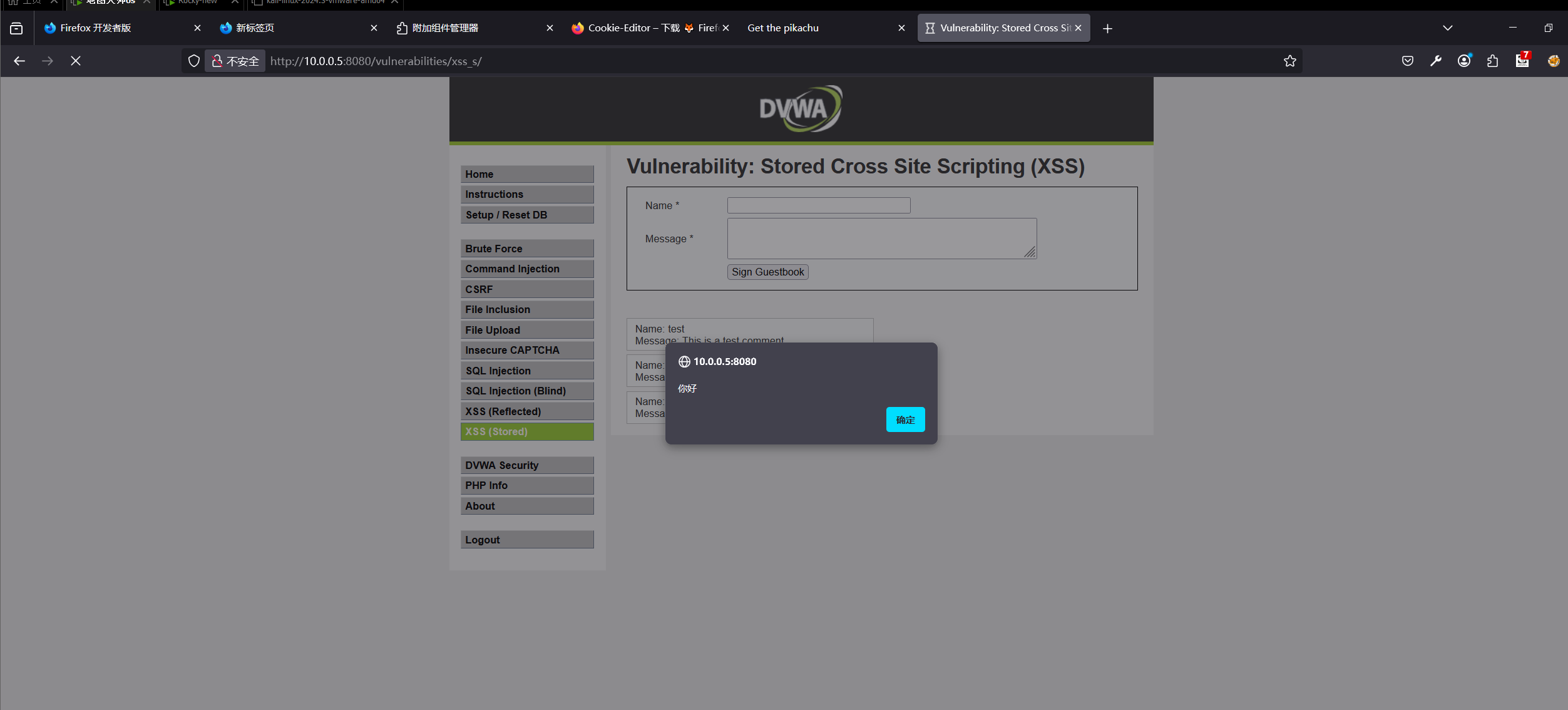Click the Firefox View icon
Viewport: 1568px width, 710px height.
point(16,28)
